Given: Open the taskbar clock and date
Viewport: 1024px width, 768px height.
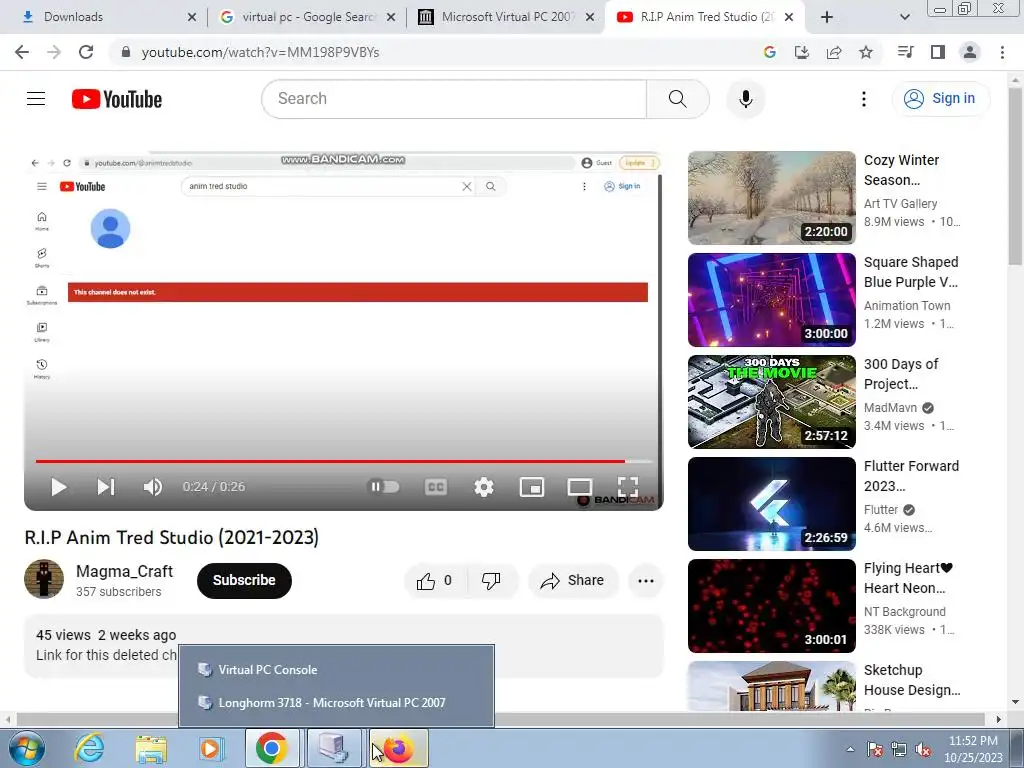Looking at the screenshot, I should [x=973, y=749].
